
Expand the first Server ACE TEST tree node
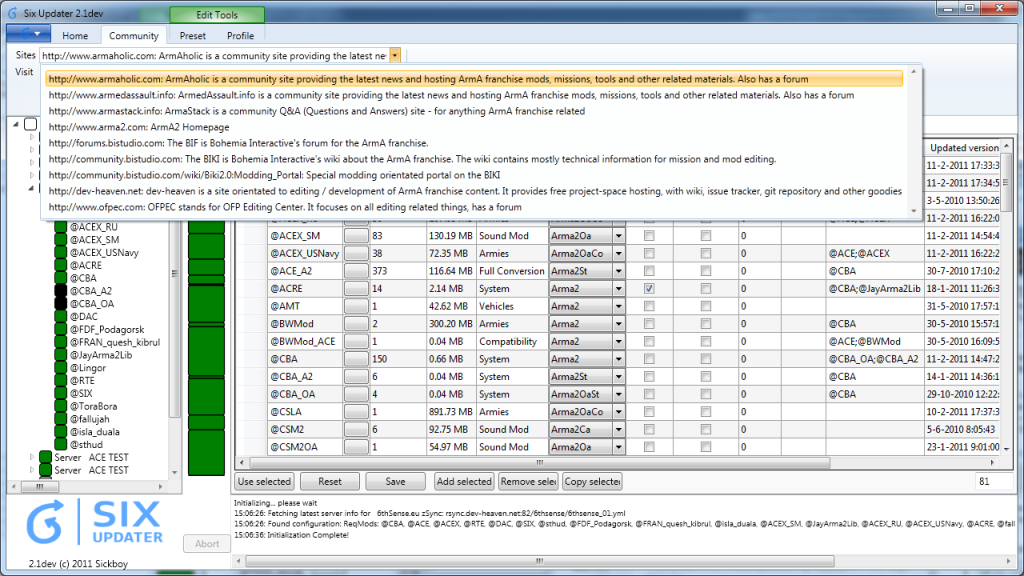pyautogui.click(x=32, y=457)
